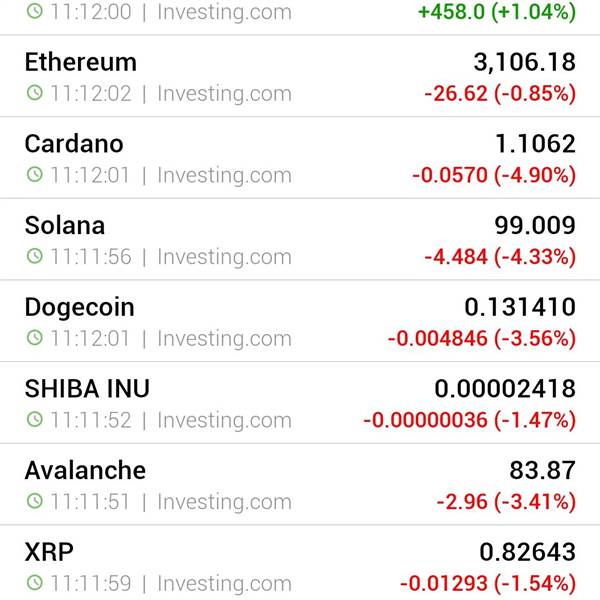This screenshot has width=600, height=600.
Task: Open the Dogecoin details
Action: tap(300, 321)
